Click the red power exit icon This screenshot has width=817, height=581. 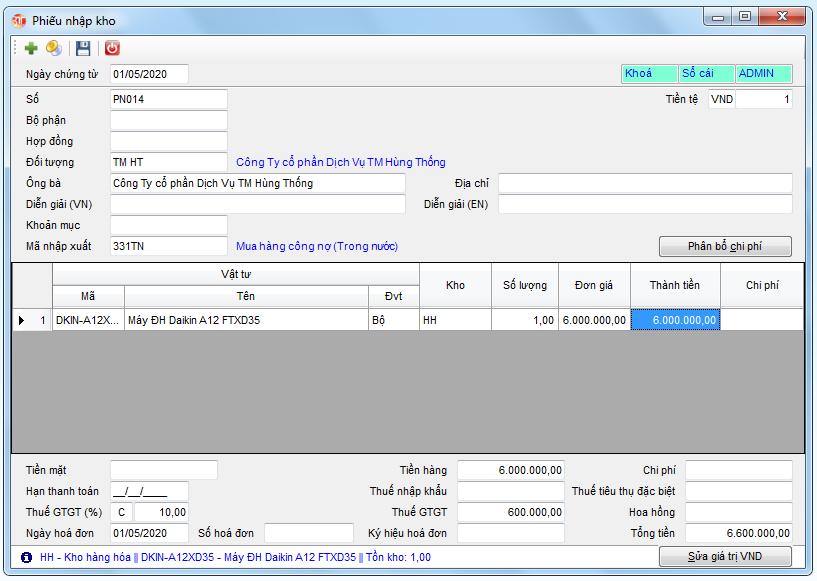tap(112, 48)
